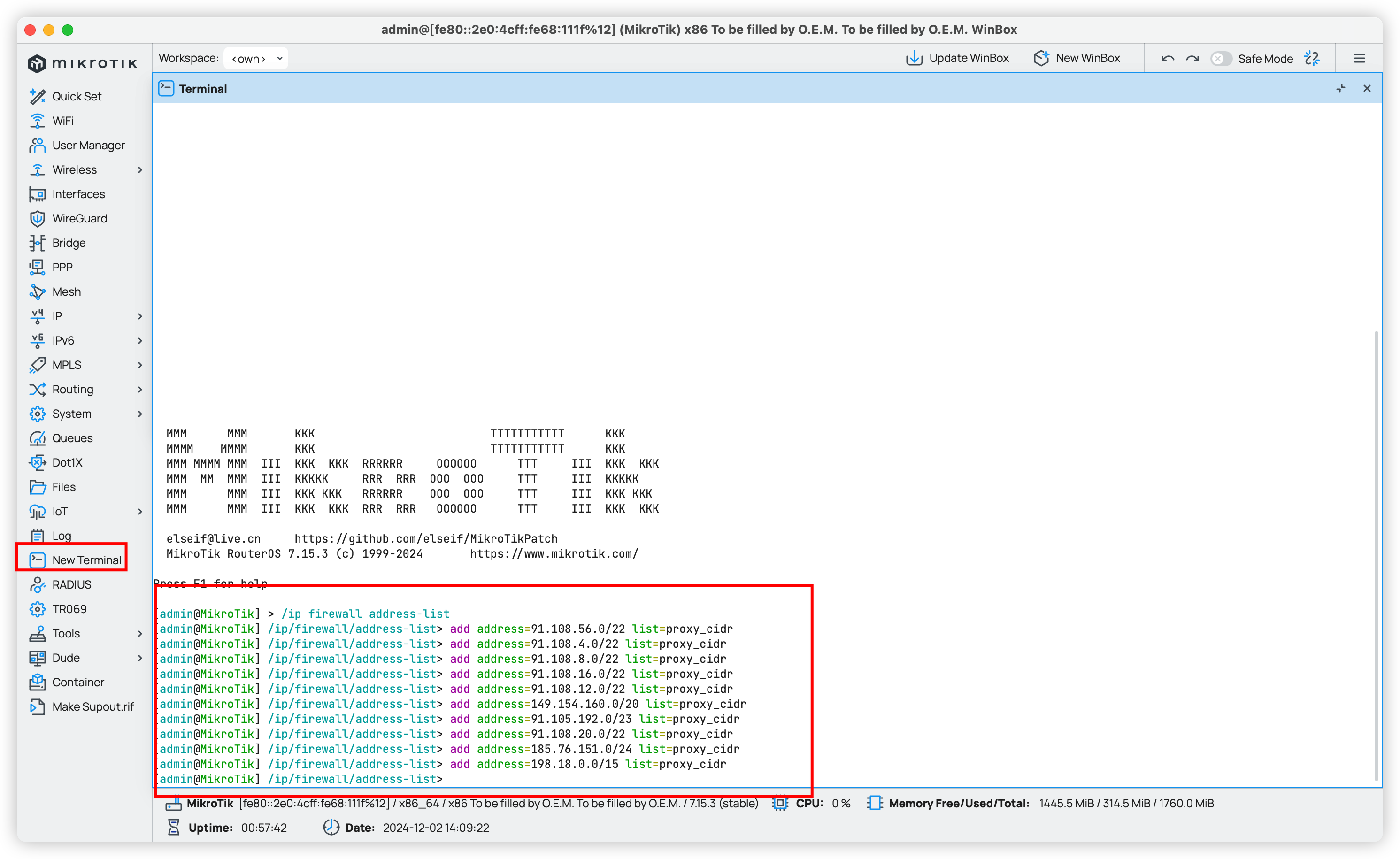Expand the MPLS submenu
Viewport: 1400px width, 859px height.
[140, 365]
